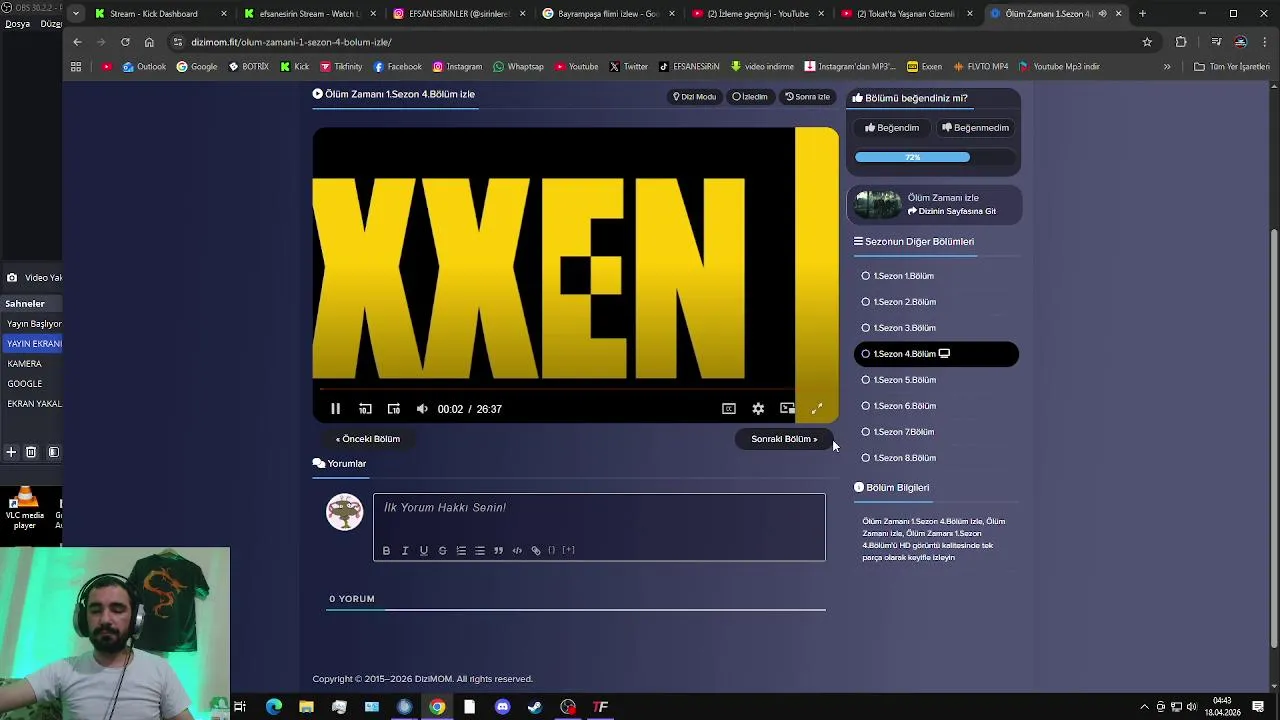Bookmark this page with star icon
The width and height of the screenshot is (1280, 720).
(x=1147, y=42)
